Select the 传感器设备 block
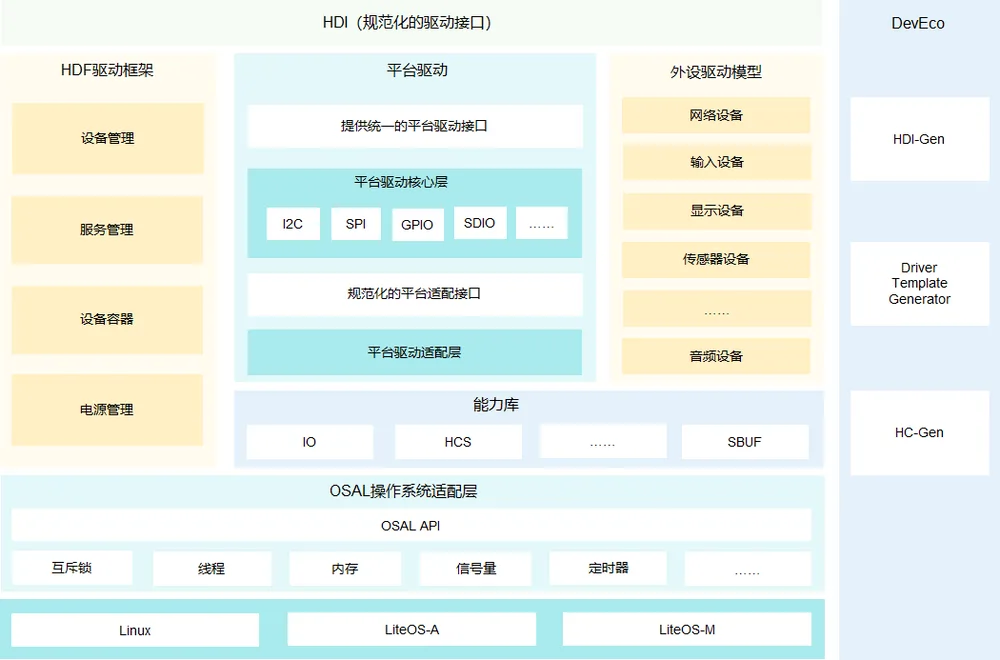The height and width of the screenshot is (660, 1000). pyautogui.click(x=716, y=260)
